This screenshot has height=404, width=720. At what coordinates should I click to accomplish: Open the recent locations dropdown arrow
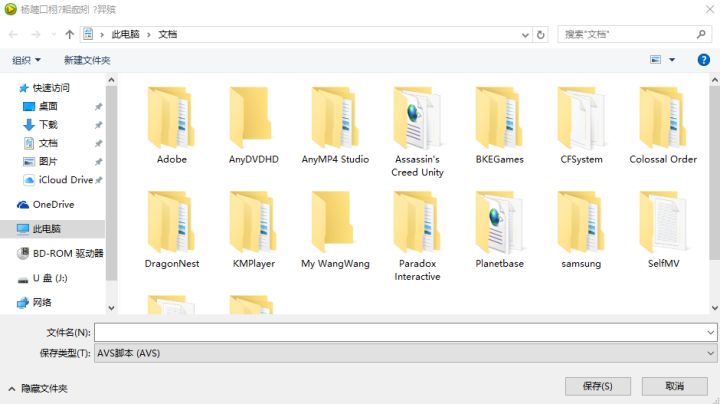point(53,34)
